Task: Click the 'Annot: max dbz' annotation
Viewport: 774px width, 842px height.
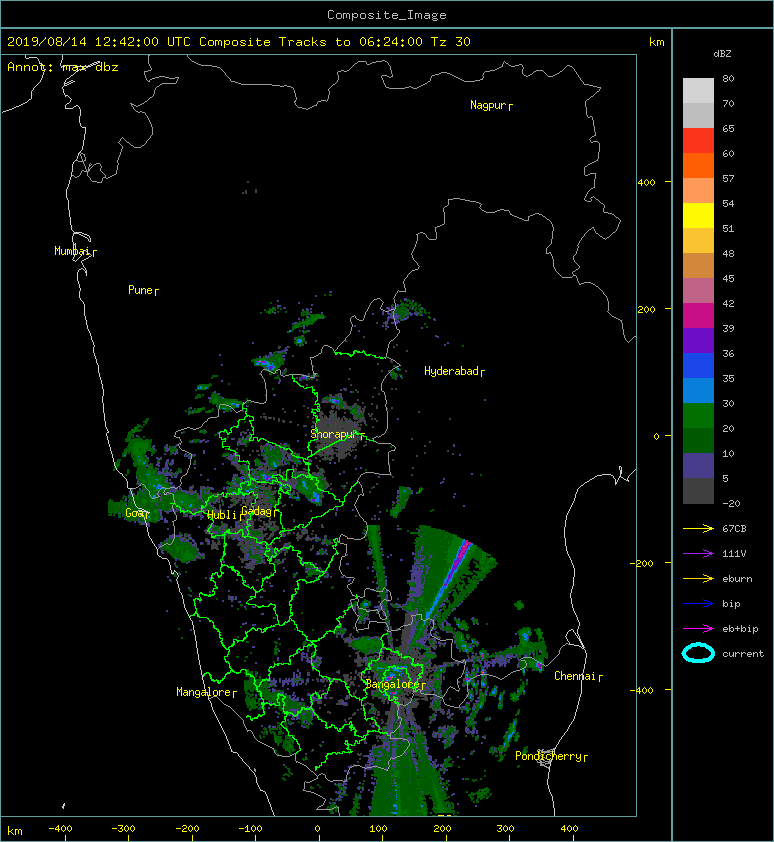Action: point(63,67)
